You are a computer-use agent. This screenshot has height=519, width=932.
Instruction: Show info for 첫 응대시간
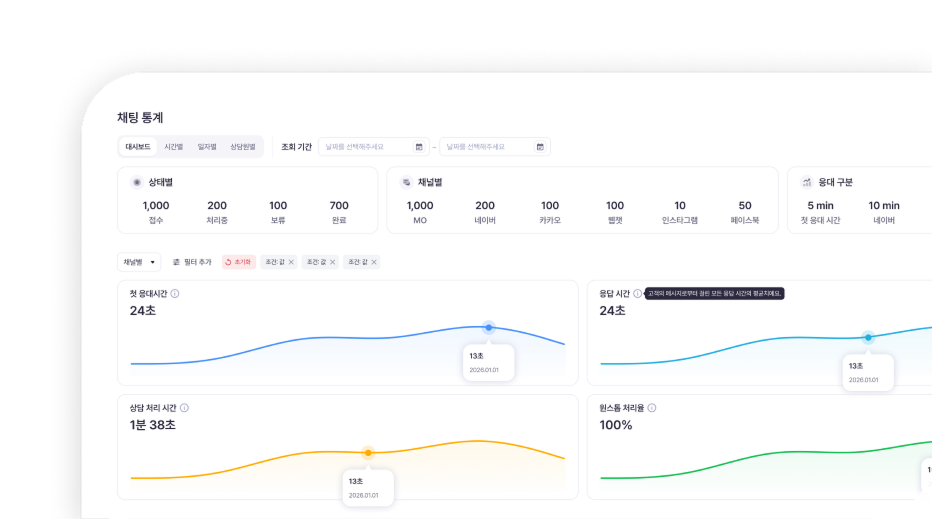175,294
